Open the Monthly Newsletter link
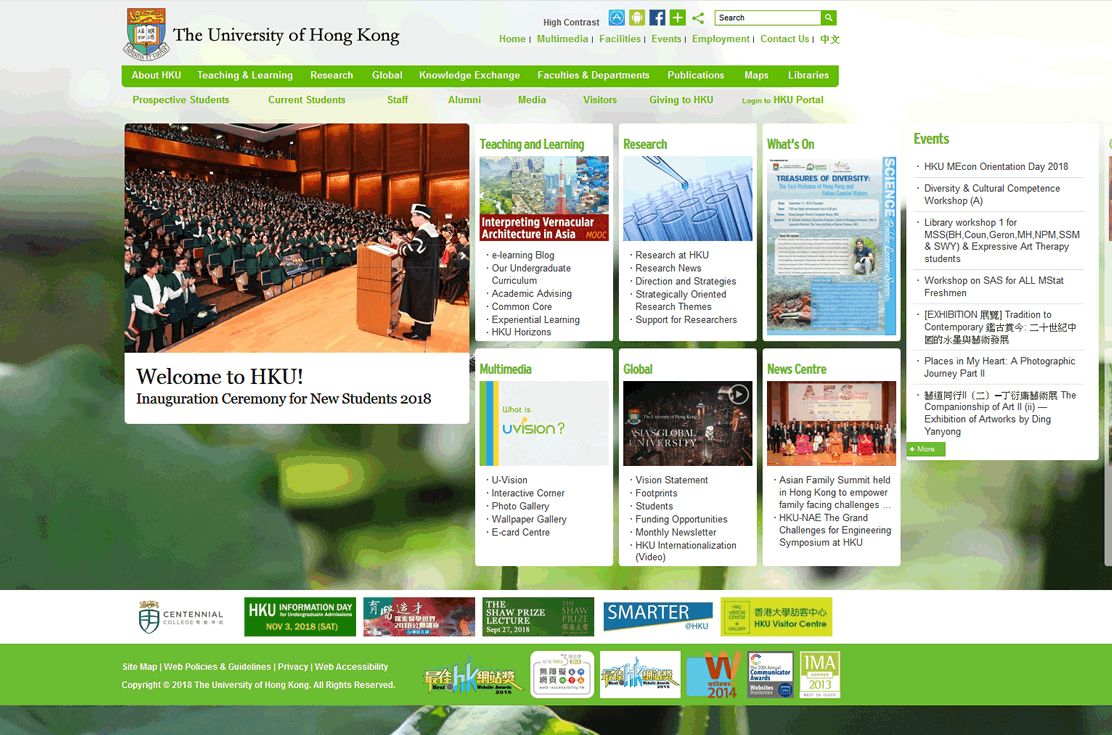The height and width of the screenshot is (735, 1112). pyautogui.click(x=676, y=532)
